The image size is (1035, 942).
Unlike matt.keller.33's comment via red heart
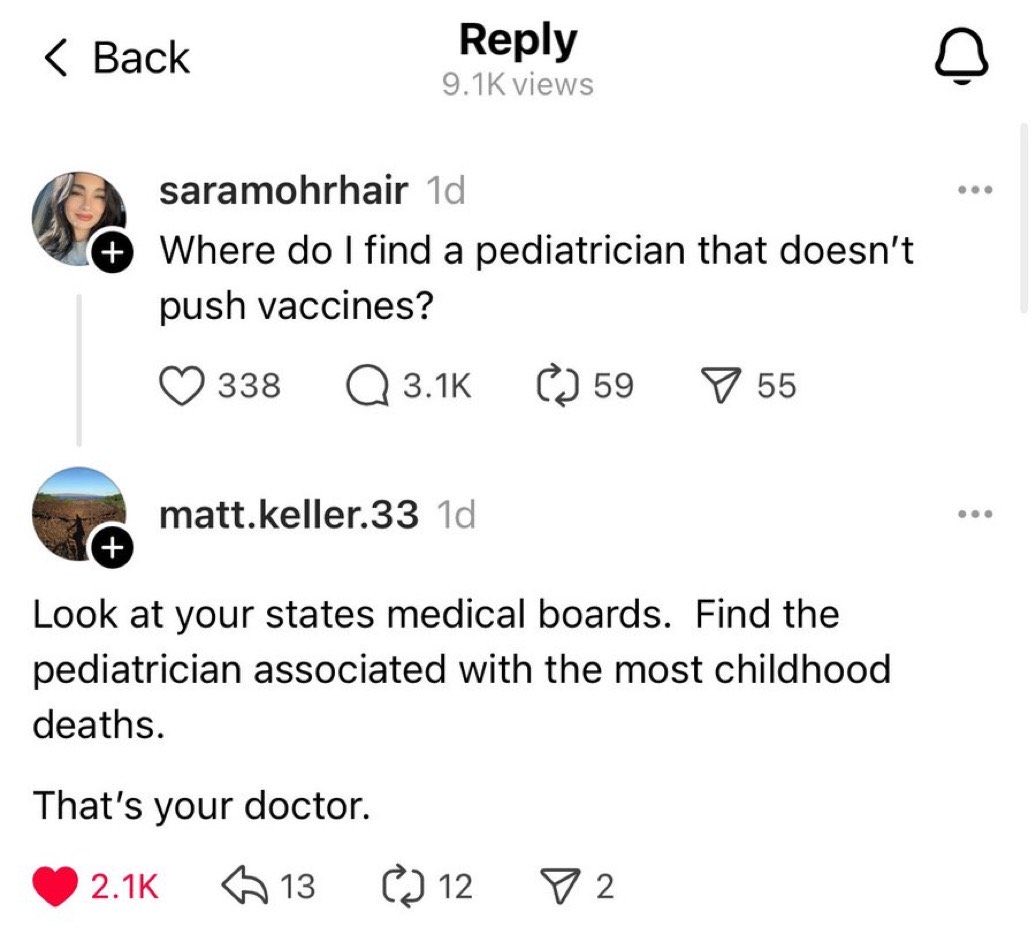[58, 885]
